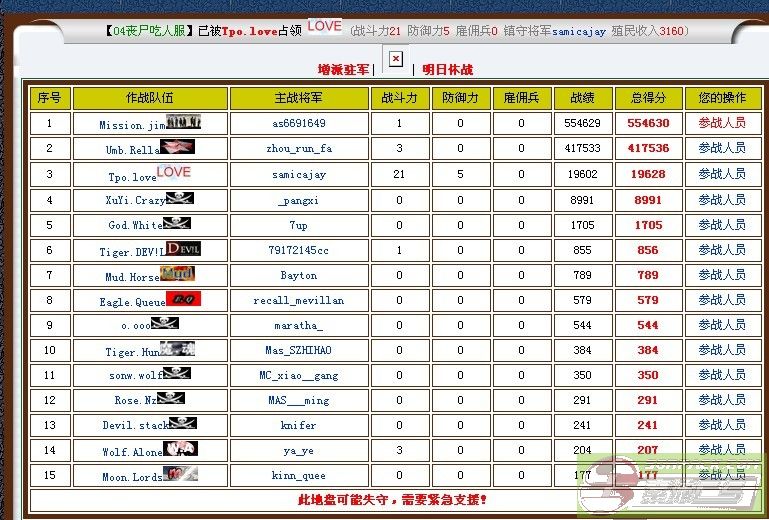Click the Mission.jim team badge icon
Screen dimensions: 769x520
(183, 122)
